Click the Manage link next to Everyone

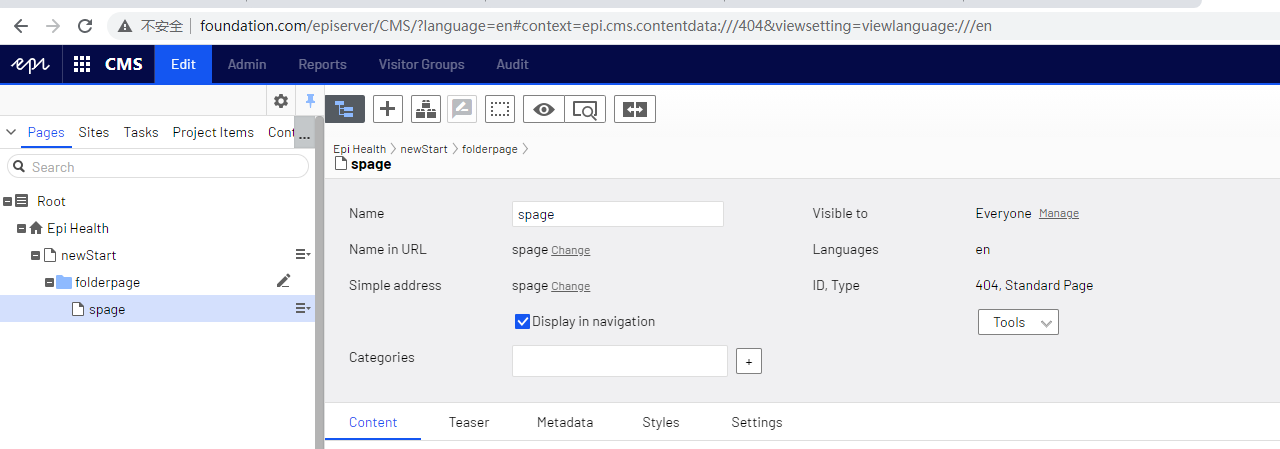(x=1058, y=213)
